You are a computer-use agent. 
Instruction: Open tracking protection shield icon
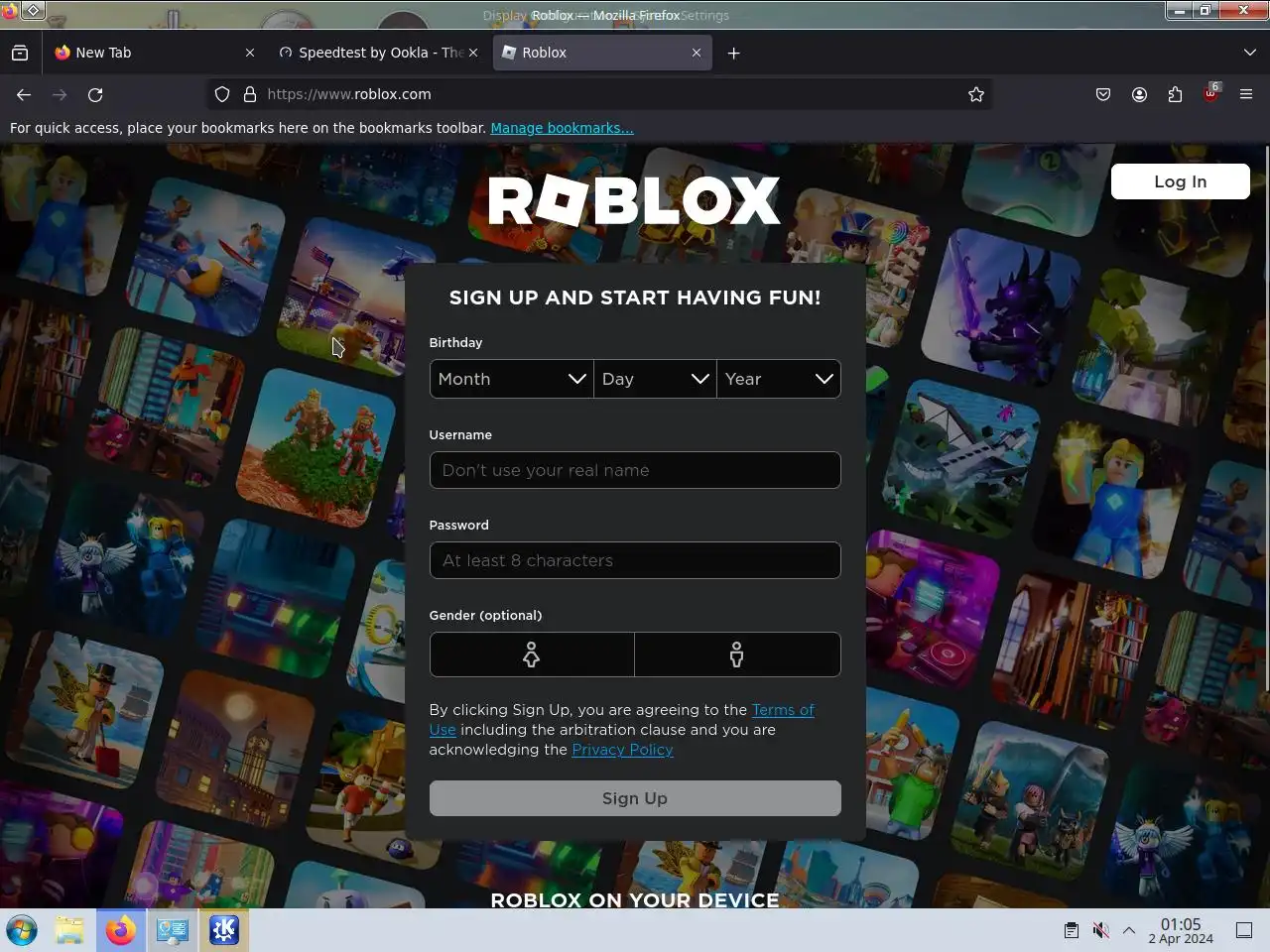222,94
